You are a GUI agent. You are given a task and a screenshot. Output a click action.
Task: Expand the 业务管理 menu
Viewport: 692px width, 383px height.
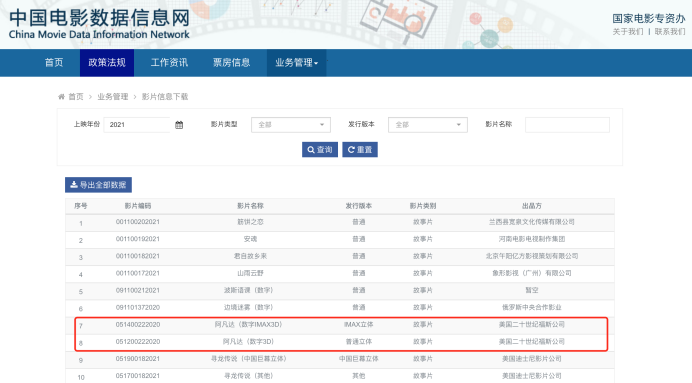tap(297, 63)
